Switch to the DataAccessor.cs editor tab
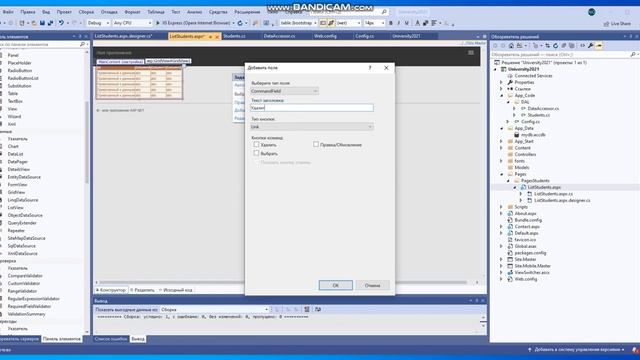The width and height of the screenshot is (640, 360). [x=279, y=36]
